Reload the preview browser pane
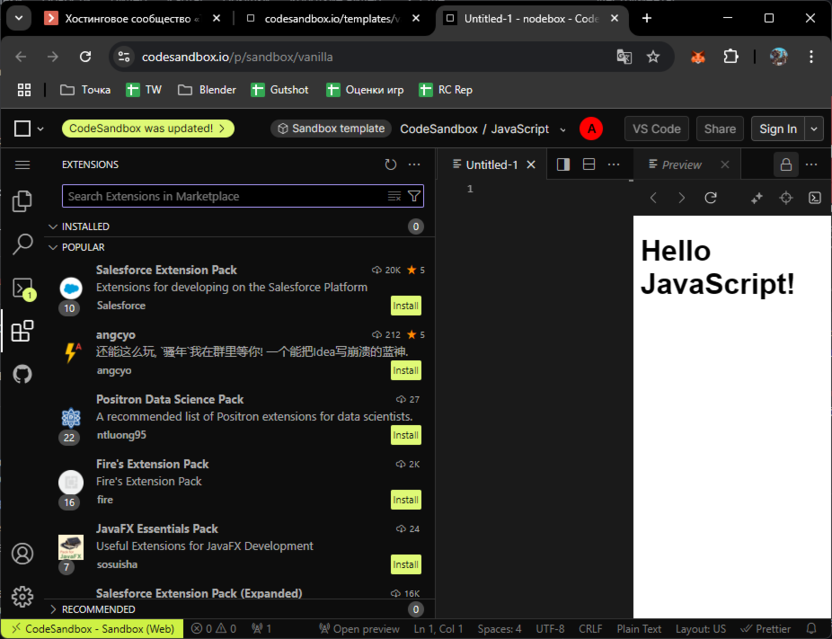 (x=711, y=198)
